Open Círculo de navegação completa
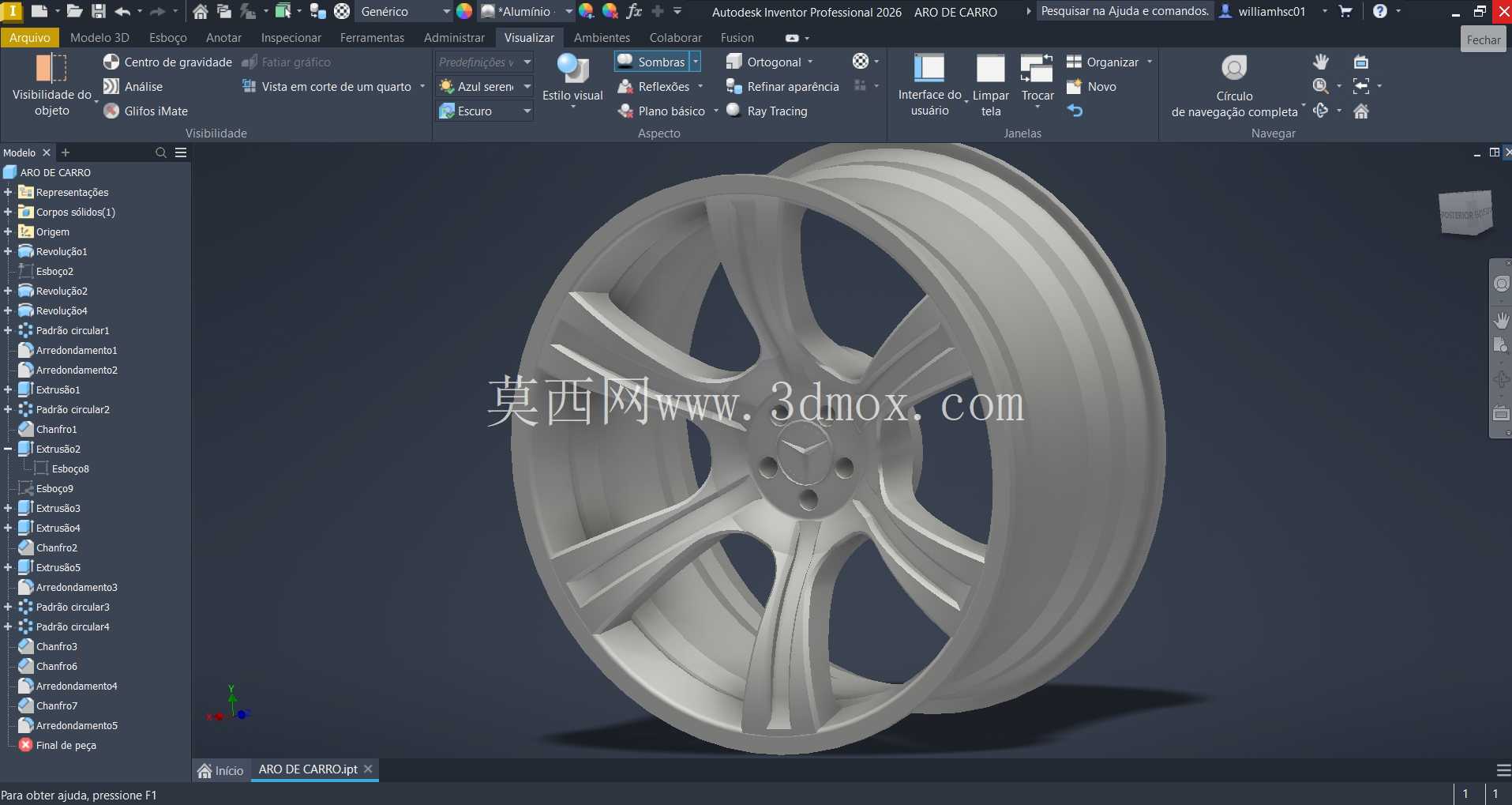1512x805 pixels. 1234,85
